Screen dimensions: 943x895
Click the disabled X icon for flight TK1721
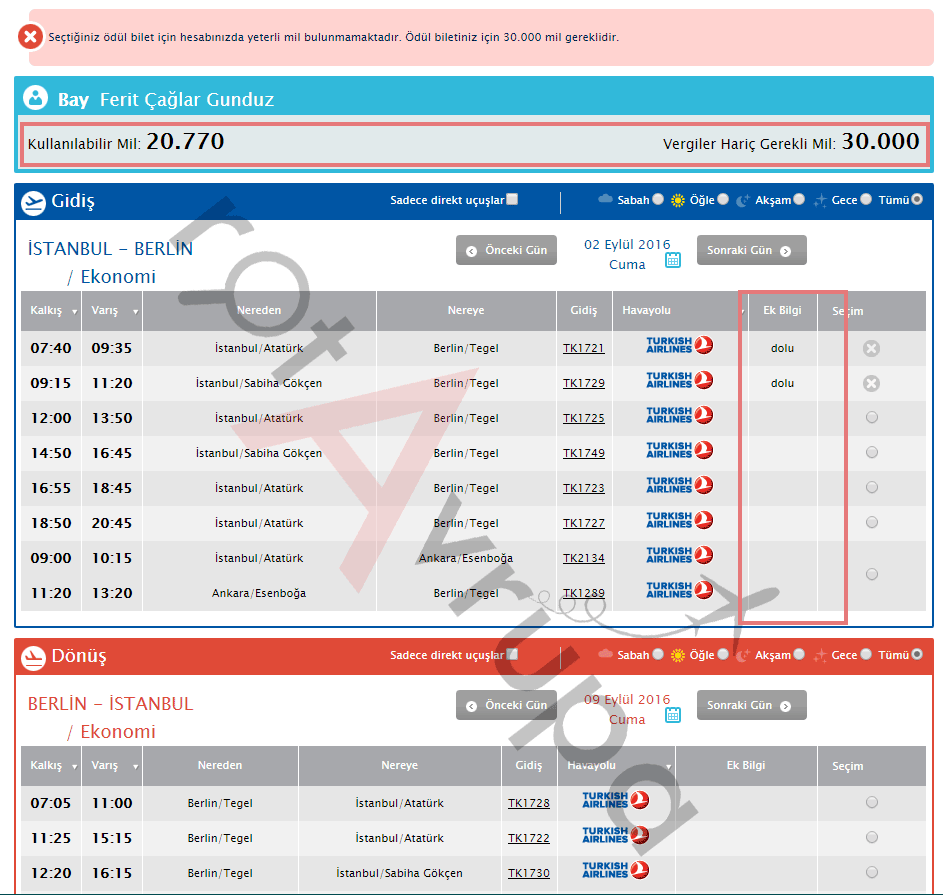(871, 348)
